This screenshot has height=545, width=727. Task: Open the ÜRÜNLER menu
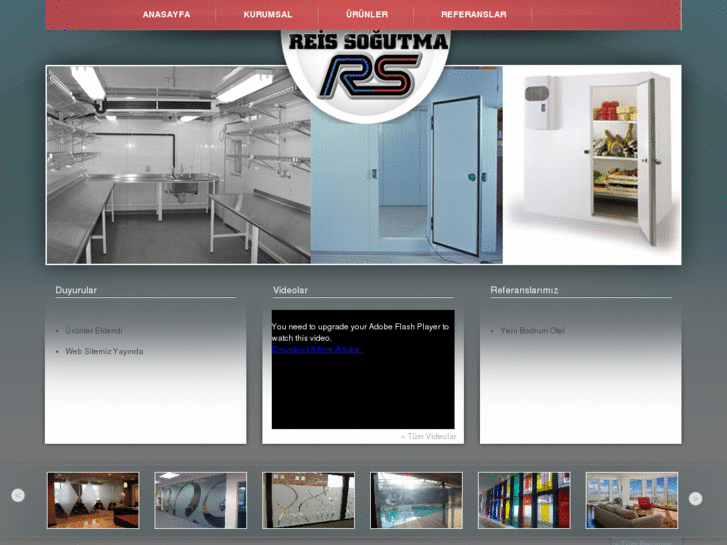click(x=367, y=15)
